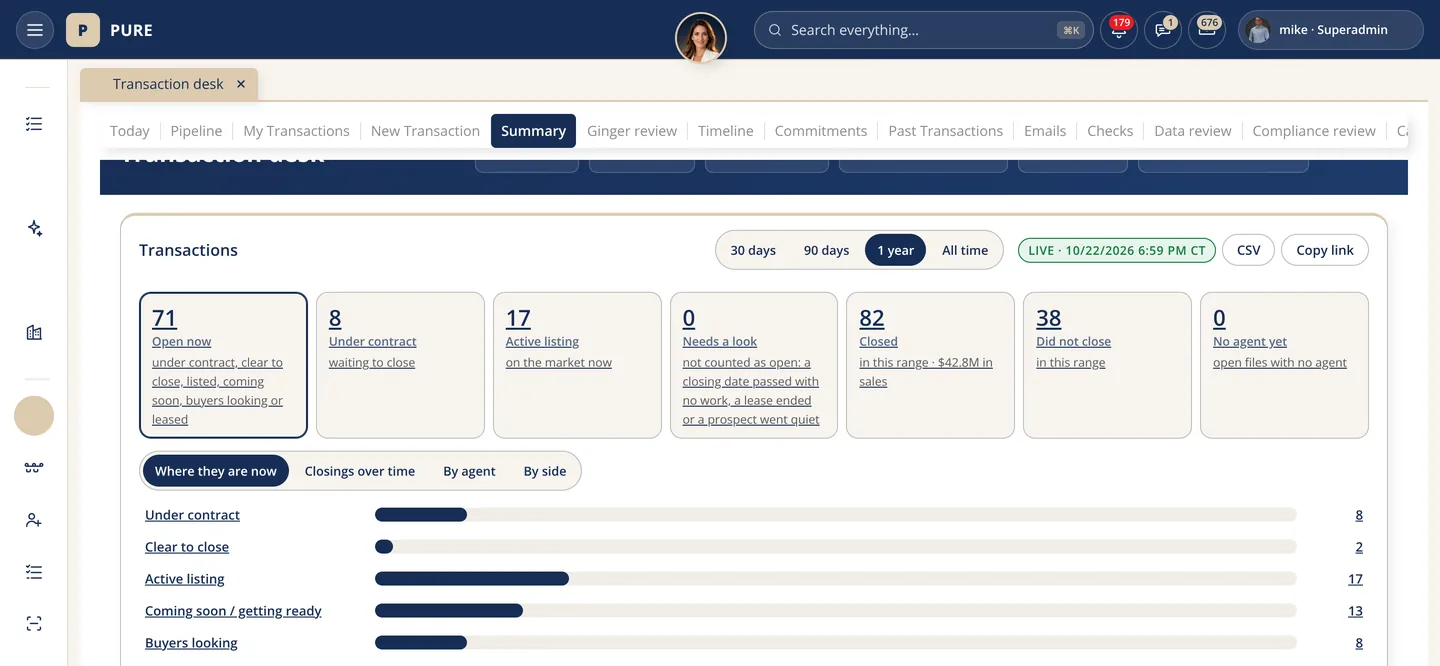Select the Summary tab
This screenshot has height=666, width=1440.
coord(533,131)
